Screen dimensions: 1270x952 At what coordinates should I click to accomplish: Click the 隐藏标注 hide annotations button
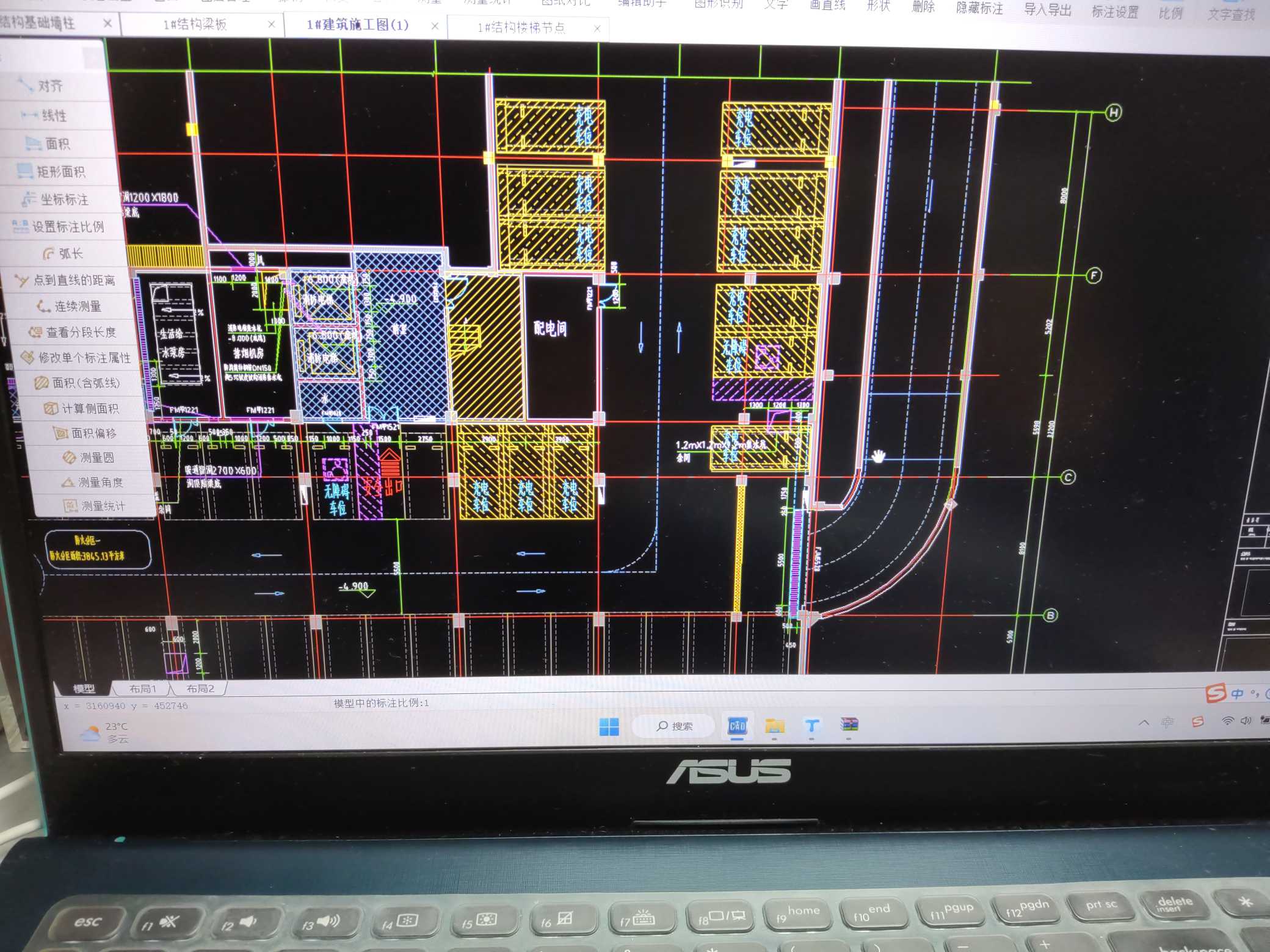(x=979, y=9)
